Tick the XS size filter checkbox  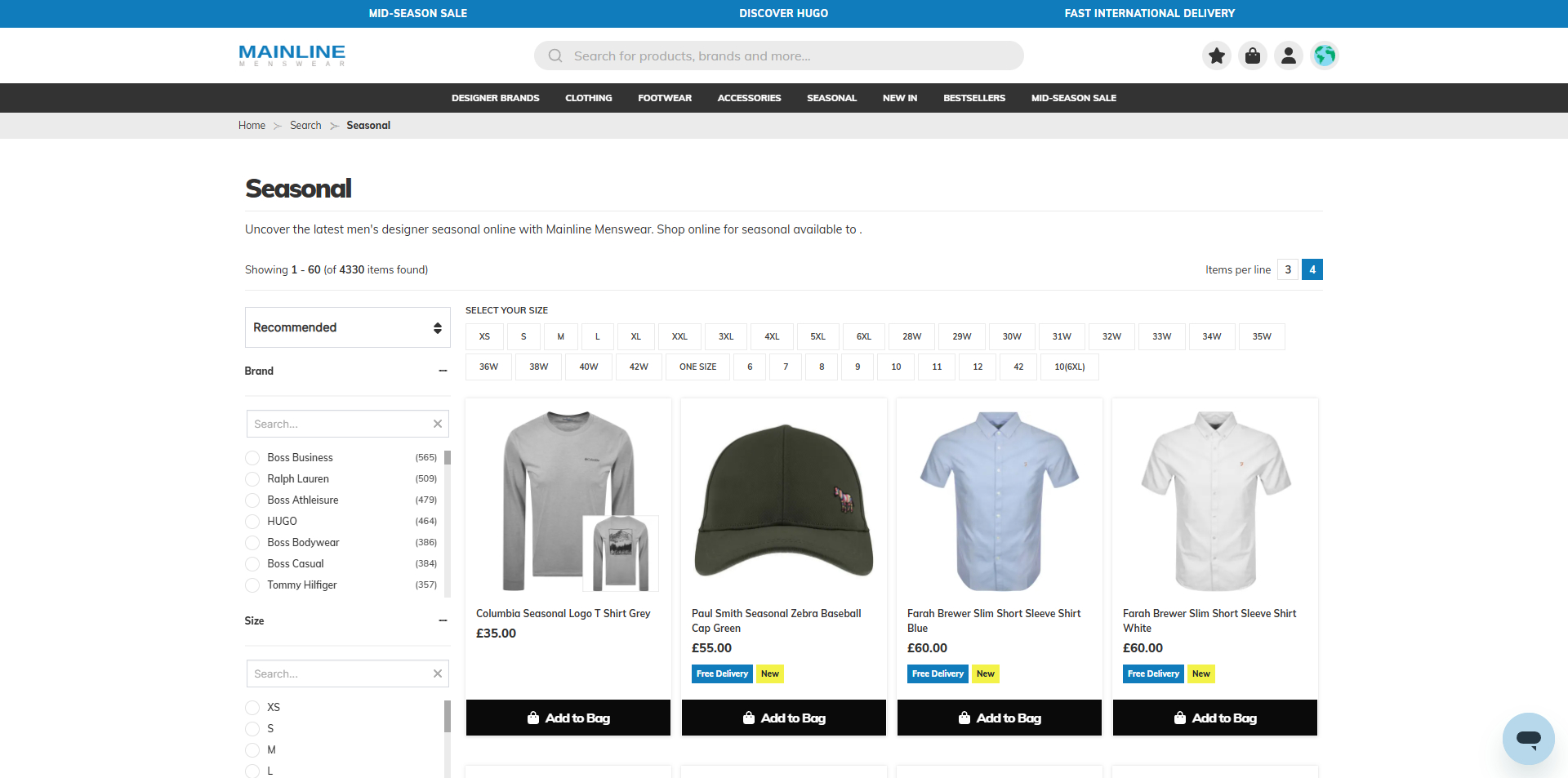(x=252, y=708)
